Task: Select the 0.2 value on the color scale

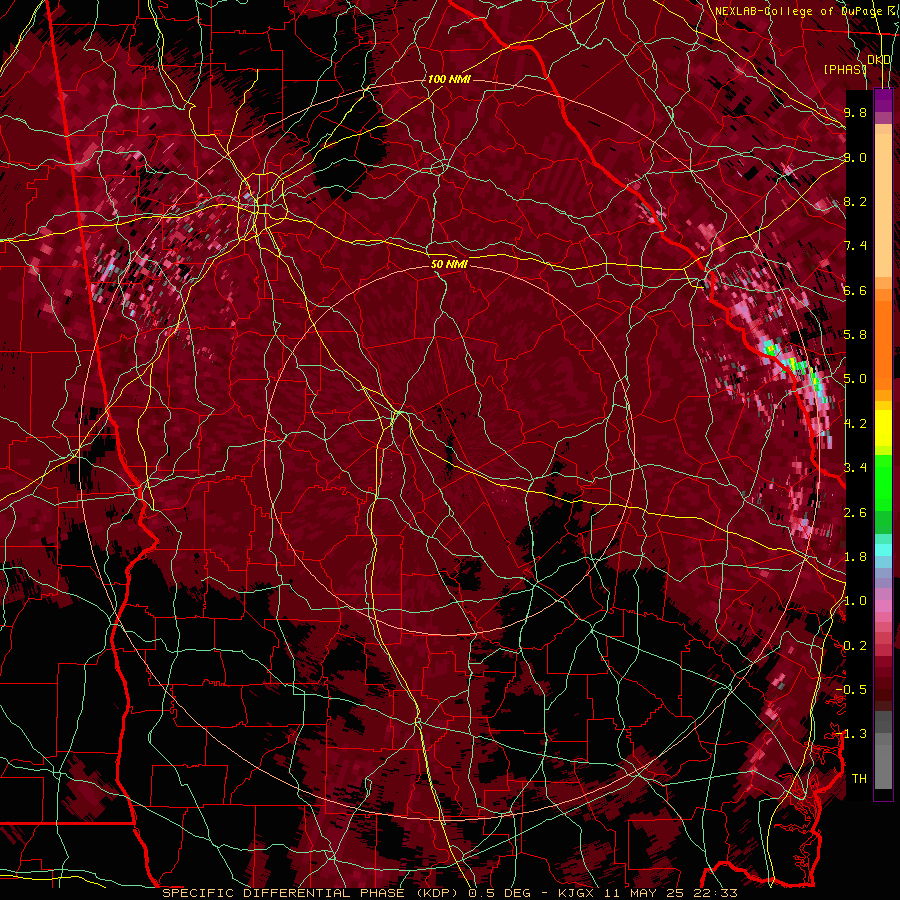Action: [855, 646]
